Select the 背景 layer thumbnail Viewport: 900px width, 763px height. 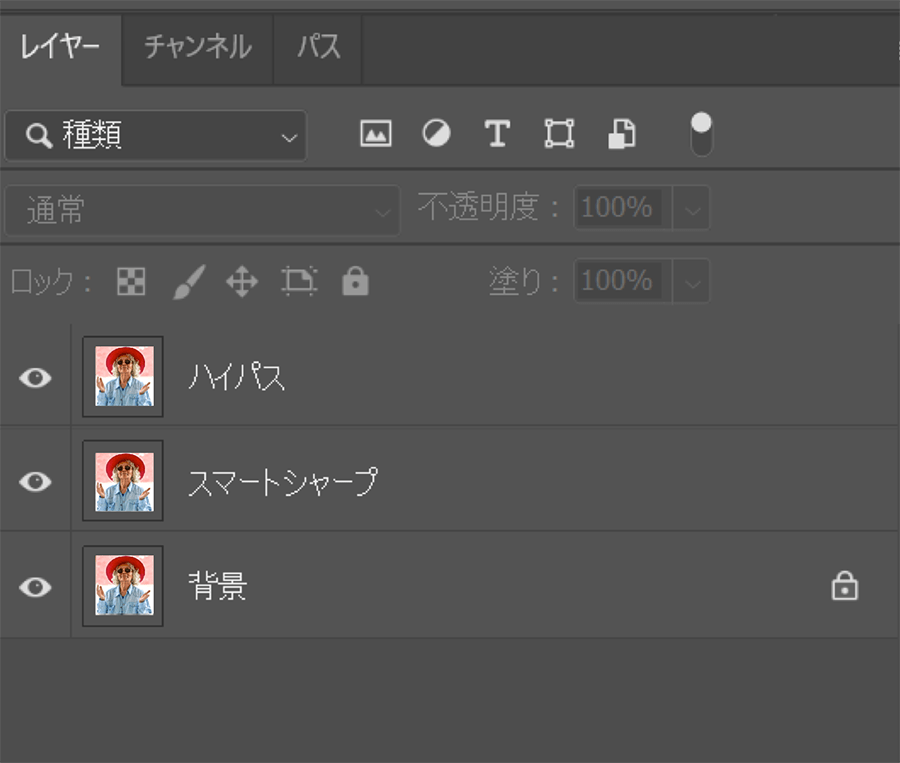pos(123,586)
